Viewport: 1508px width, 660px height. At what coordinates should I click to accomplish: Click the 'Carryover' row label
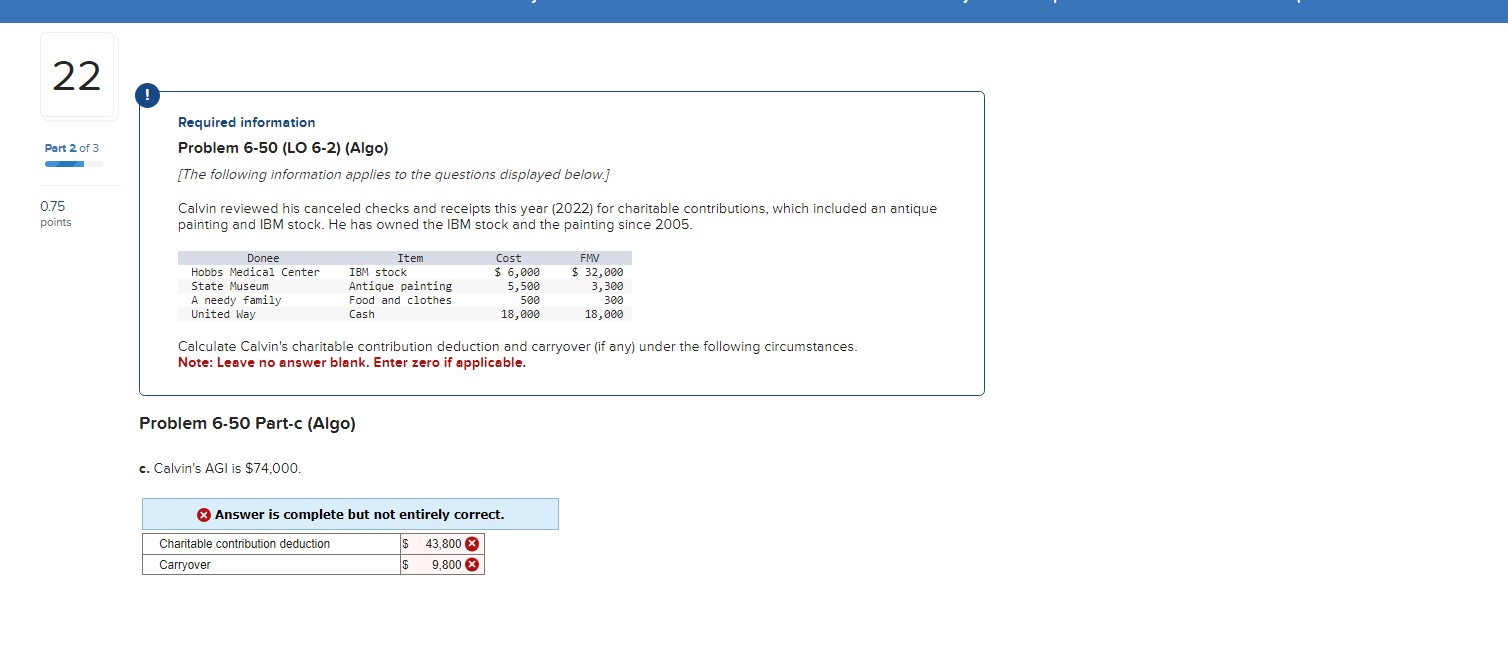[x=185, y=565]
